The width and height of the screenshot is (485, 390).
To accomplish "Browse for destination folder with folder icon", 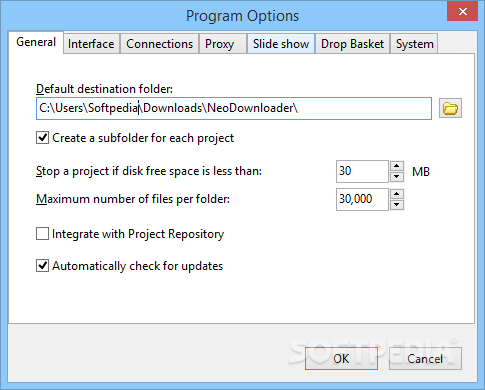I will tap(450, 108).
